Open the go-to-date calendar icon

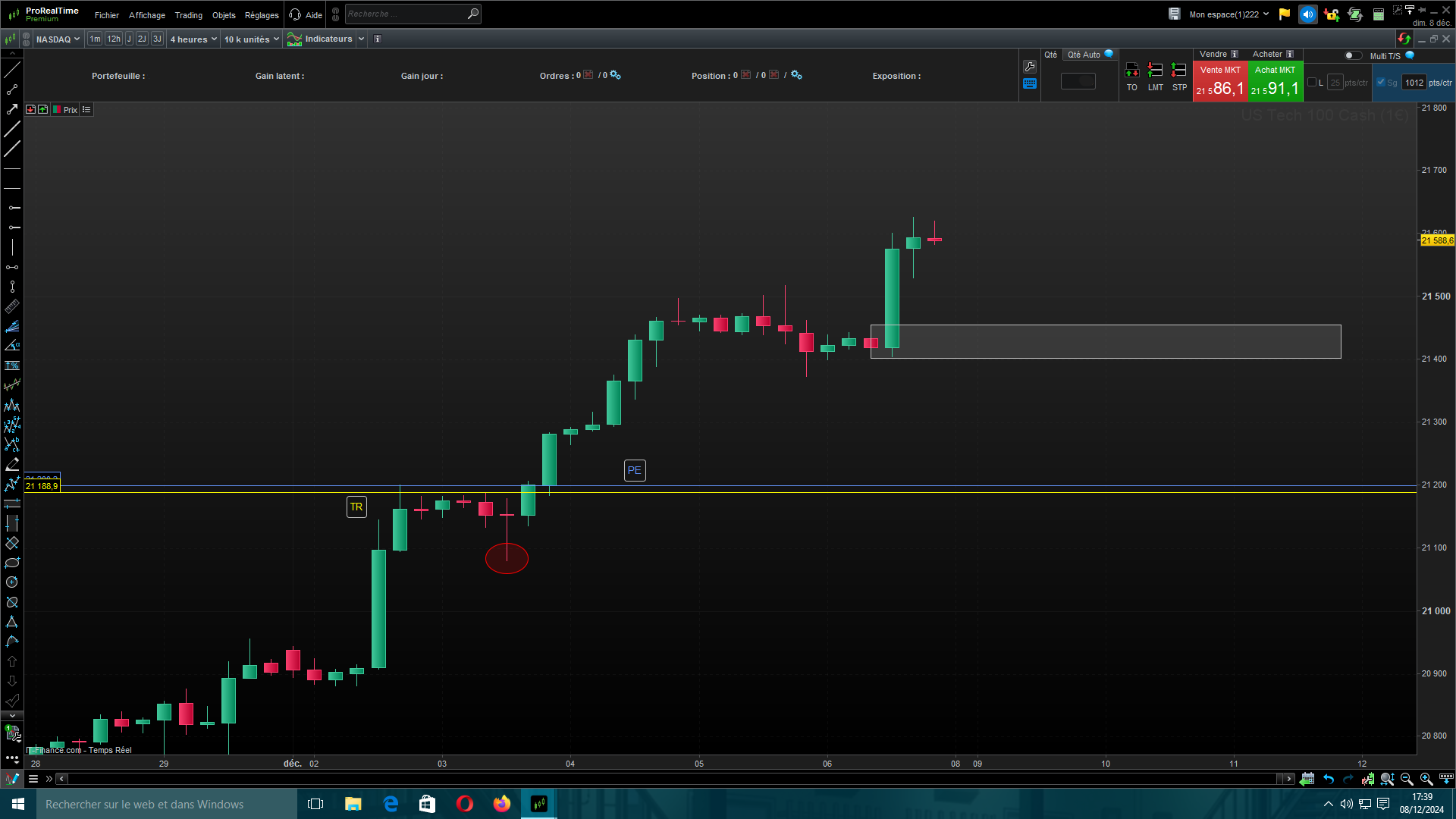(x=1307, y=779)
